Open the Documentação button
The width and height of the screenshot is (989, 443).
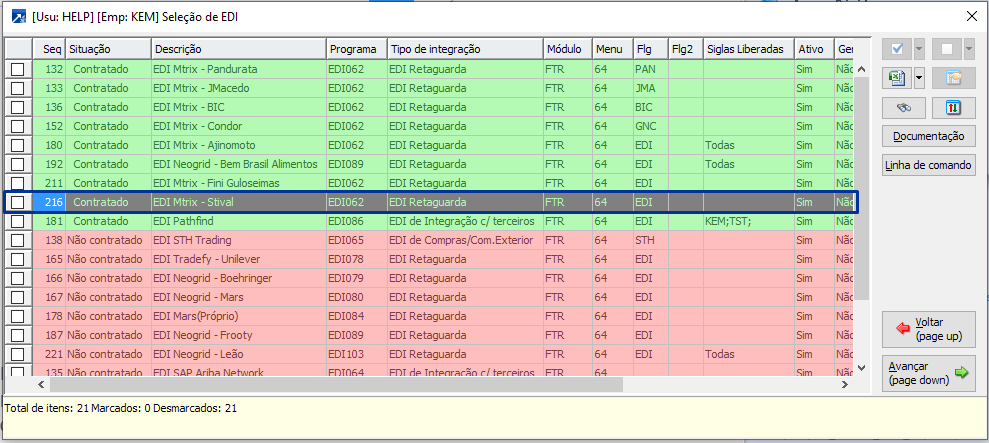pos(929,136)
